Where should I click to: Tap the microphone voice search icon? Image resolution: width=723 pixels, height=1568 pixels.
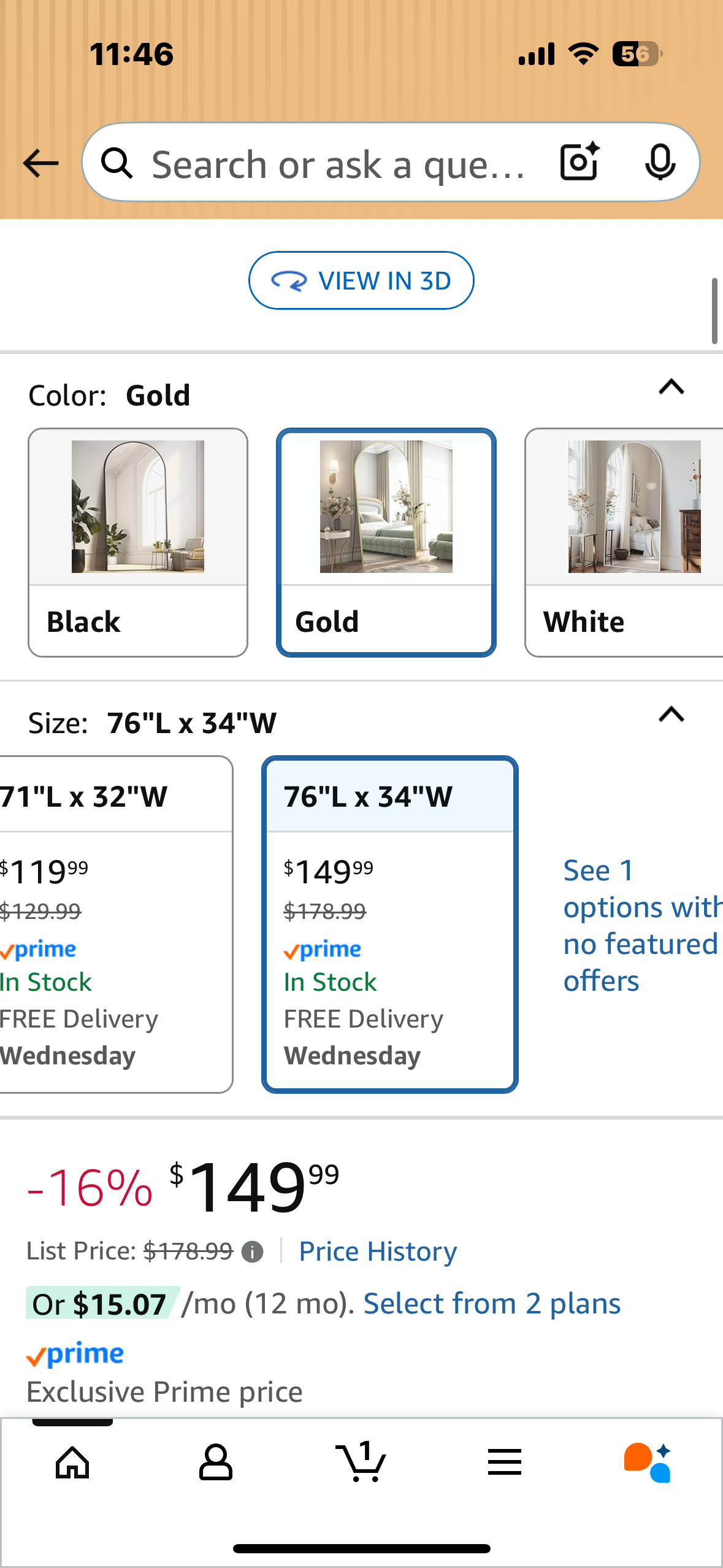tap(660, 163)
